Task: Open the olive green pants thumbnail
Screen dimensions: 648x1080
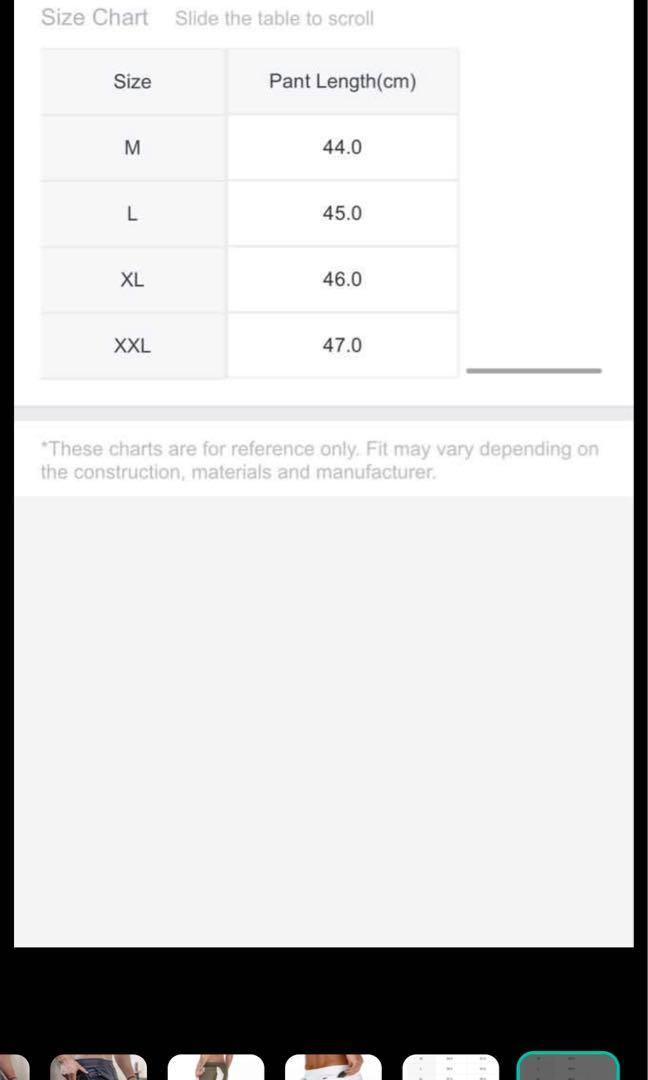Action: (216, 1067)
